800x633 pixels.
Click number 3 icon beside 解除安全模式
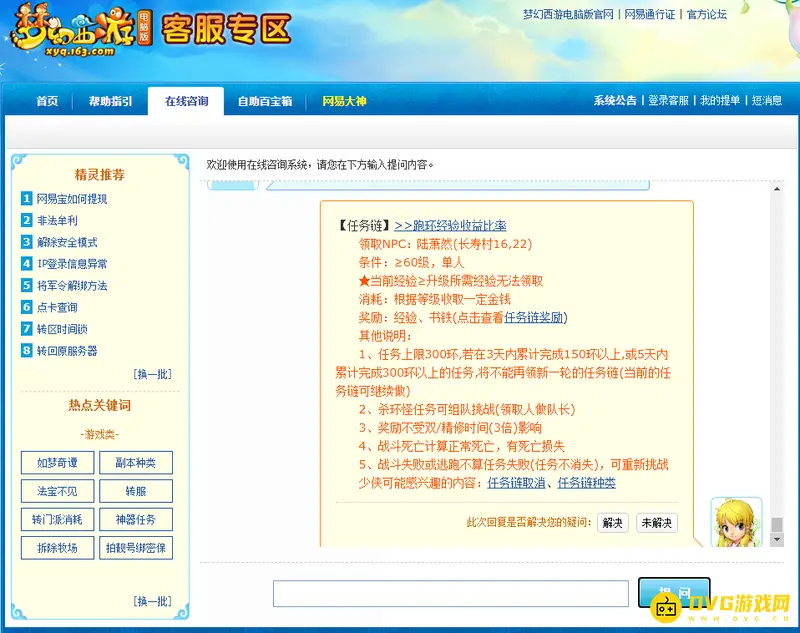tap(27, 241)
